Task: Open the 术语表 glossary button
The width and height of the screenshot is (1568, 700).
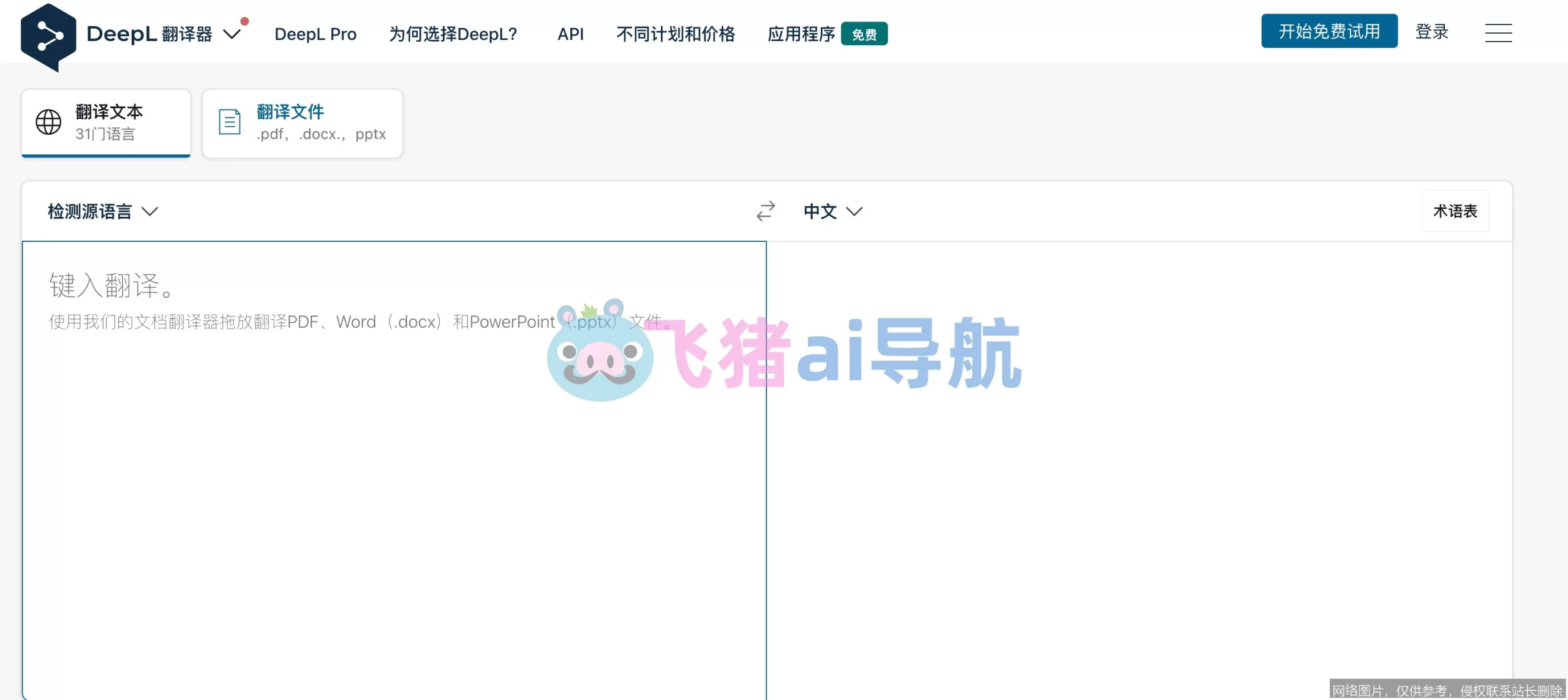Action: tap(1455, 211)
